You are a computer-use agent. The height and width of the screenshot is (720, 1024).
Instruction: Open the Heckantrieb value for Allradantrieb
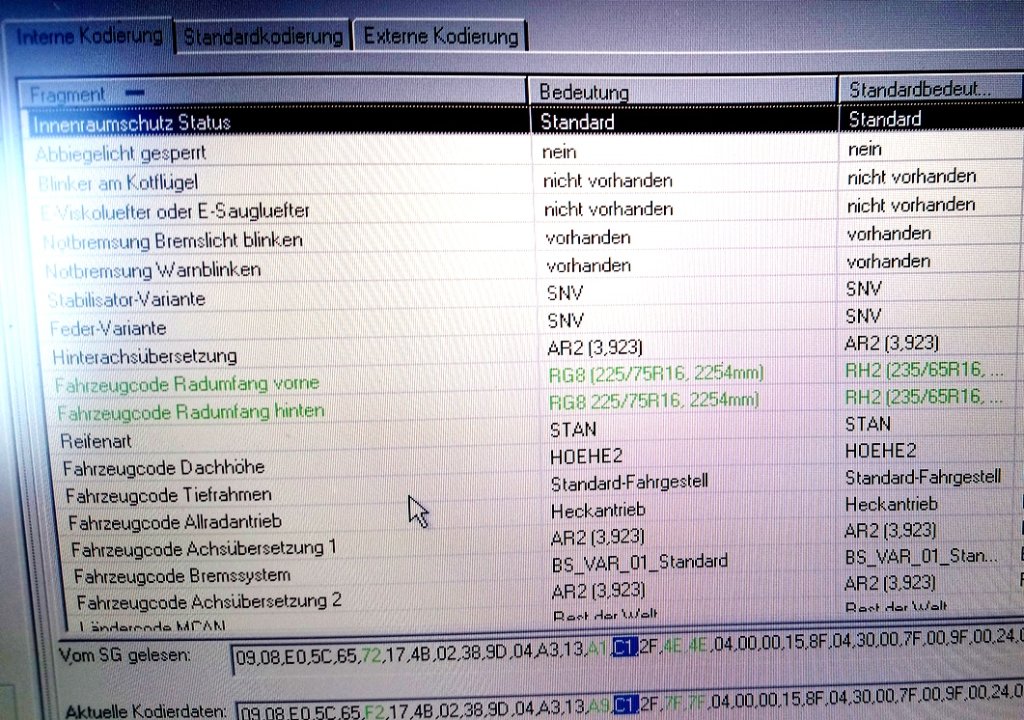coord(598,510)
